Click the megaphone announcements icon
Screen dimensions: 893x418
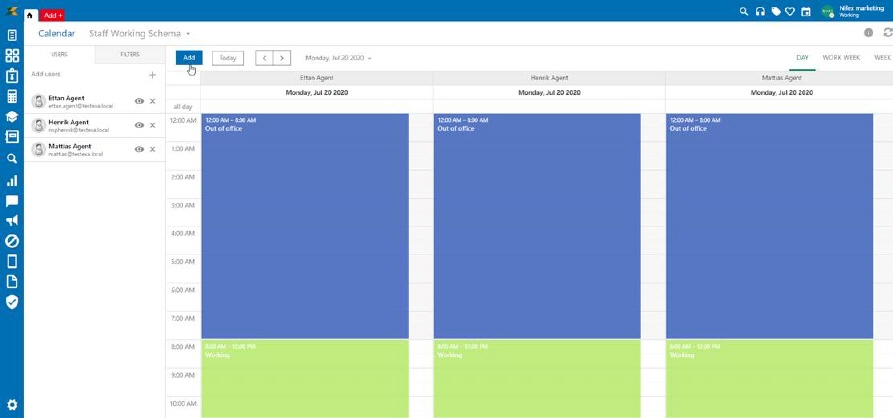click(x=12, y=221)
